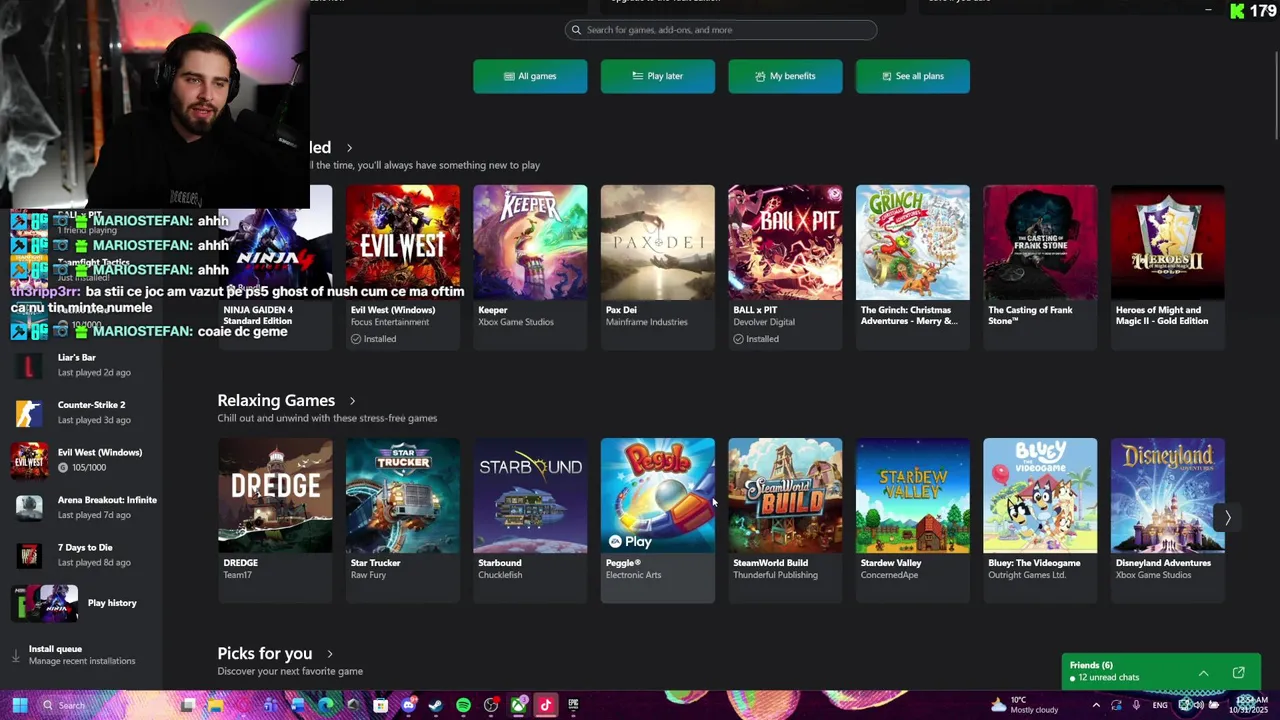Show next games with carousel right arrow
Image resolution: width=1280 pixels, height=720 pixels.
[1228, 517]
